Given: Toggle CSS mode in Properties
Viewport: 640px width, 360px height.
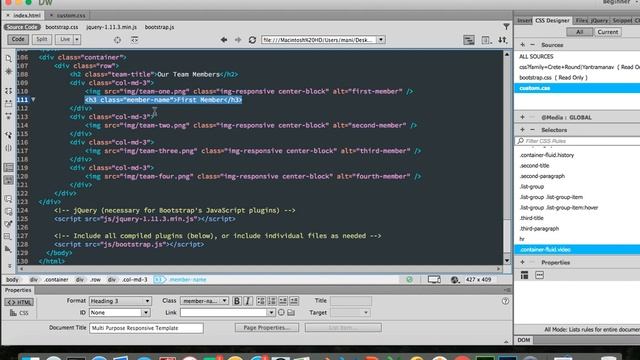Looking at the screenshot, I should 19,313.
